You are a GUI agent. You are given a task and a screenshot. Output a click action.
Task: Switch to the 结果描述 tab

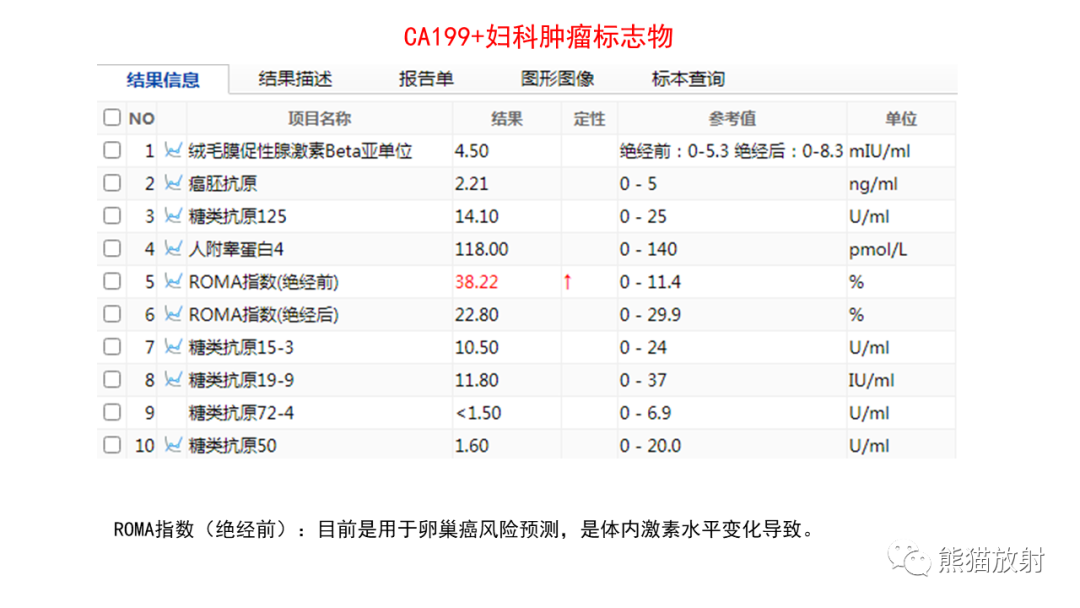[x=295, y=79]
